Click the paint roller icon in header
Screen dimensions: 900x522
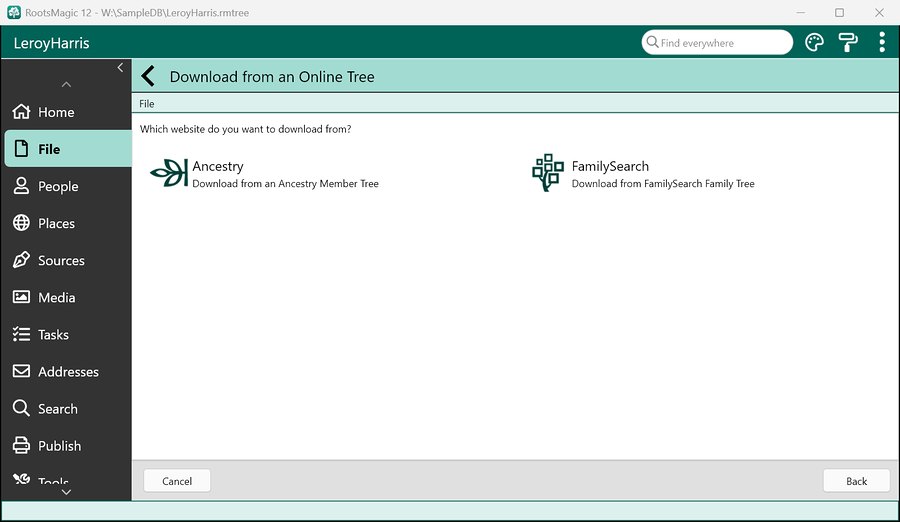coord(848,42)
